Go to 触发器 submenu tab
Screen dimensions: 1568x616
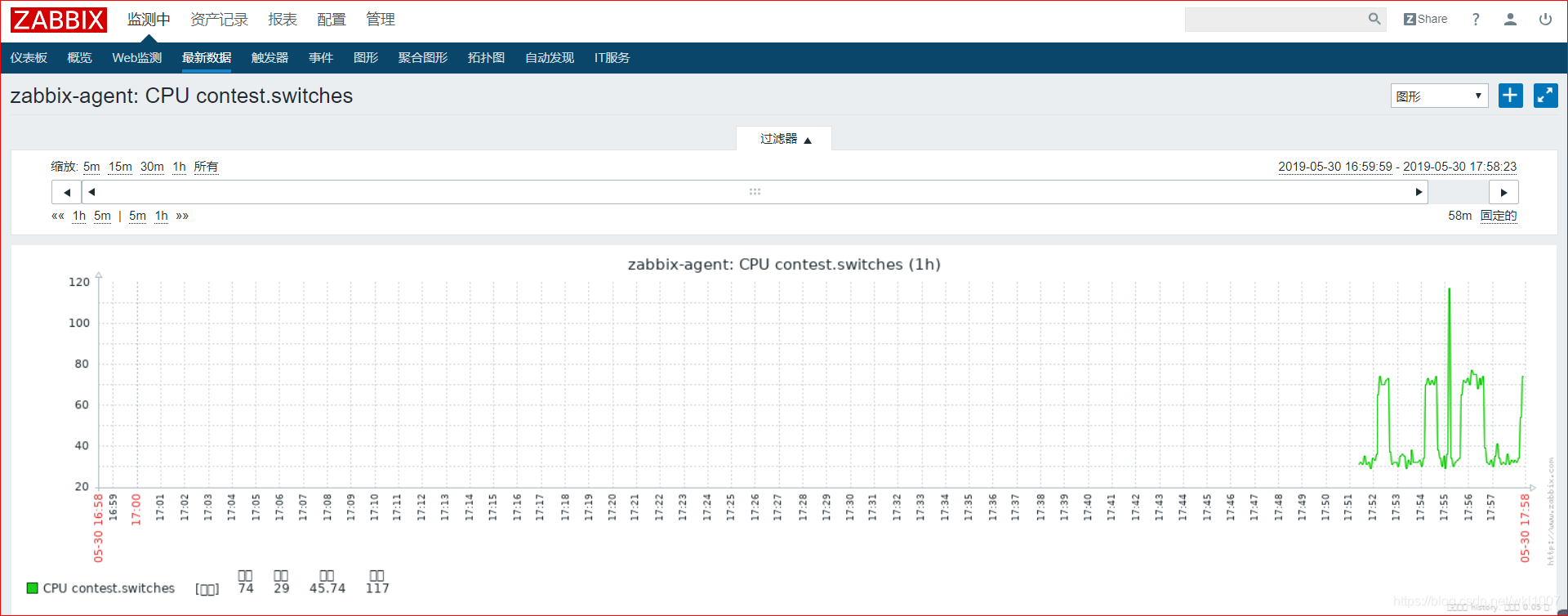point(269,58)
